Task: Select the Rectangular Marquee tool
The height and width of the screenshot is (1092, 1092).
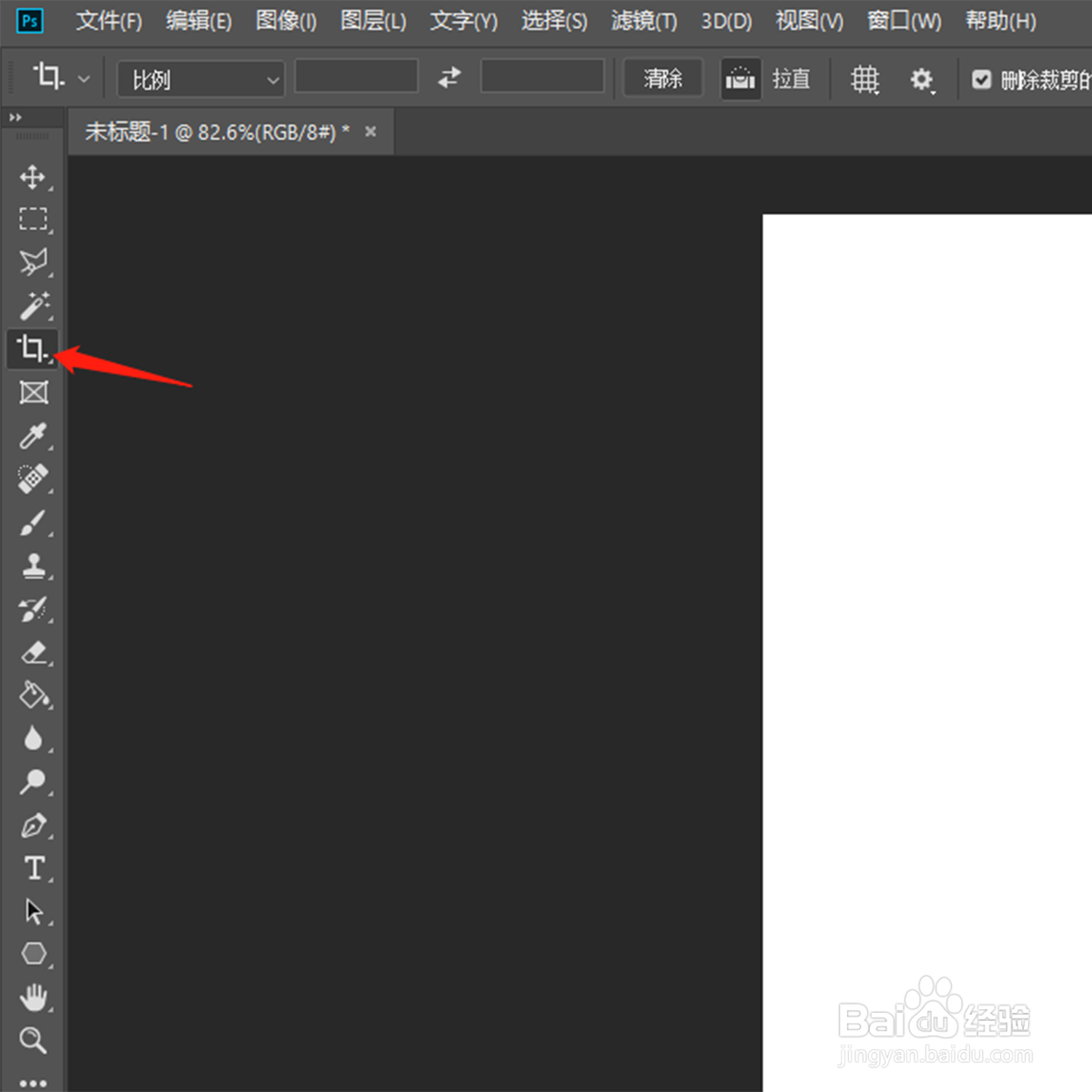Action: (34, 219)
